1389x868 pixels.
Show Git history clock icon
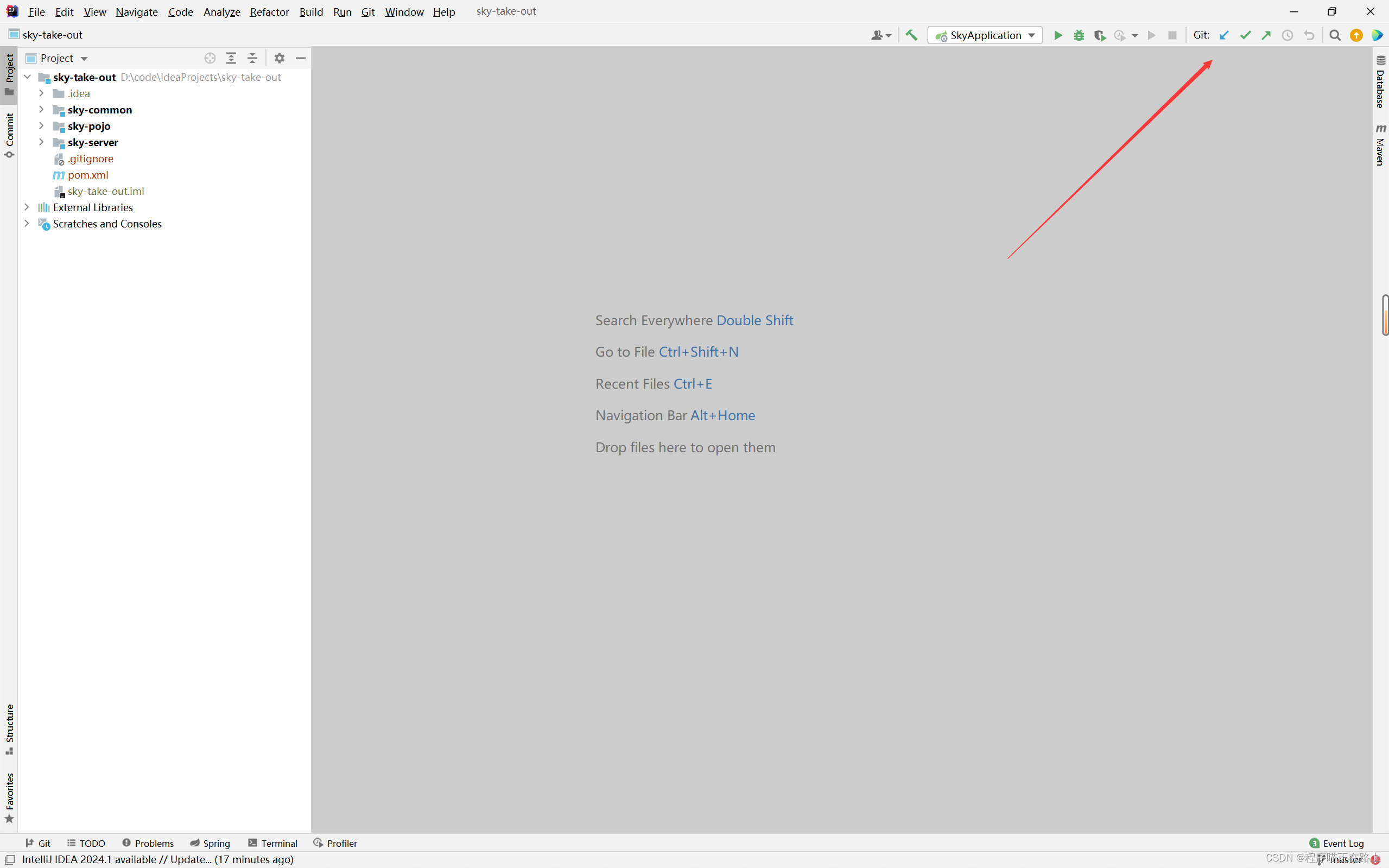(x=1287, y=36)
